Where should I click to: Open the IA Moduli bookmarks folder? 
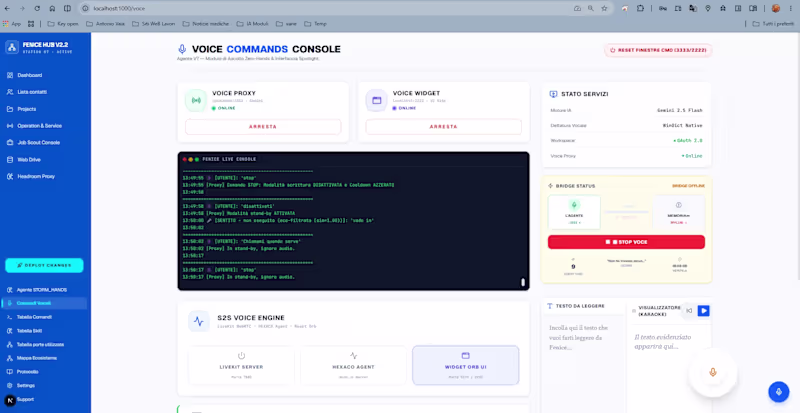pyautogui.click(x=253, y=24)
